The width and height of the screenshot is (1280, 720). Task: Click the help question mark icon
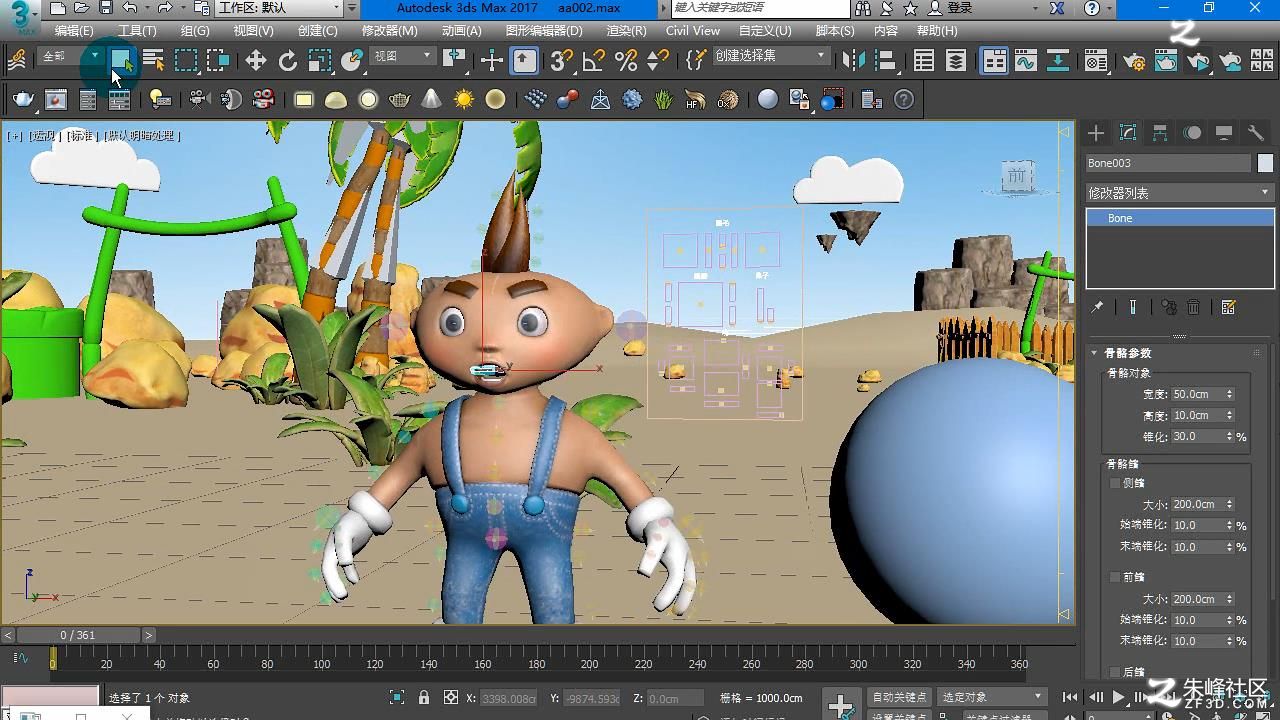click(904, 99)
